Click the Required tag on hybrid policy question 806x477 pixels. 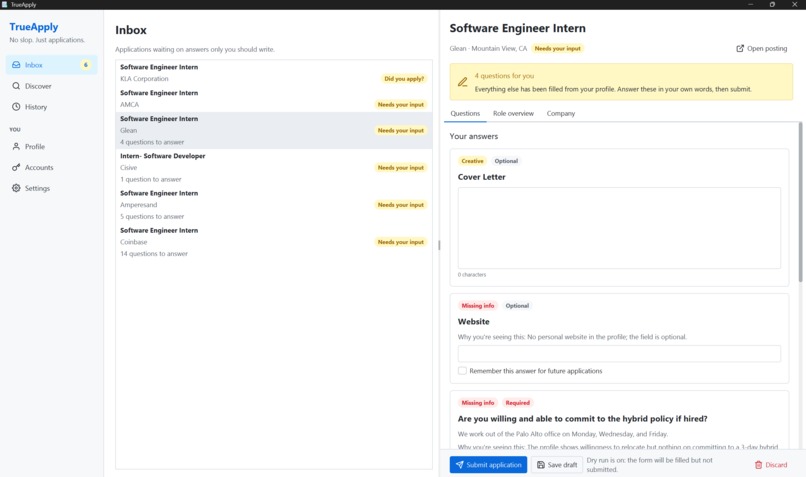pos(517,403)
